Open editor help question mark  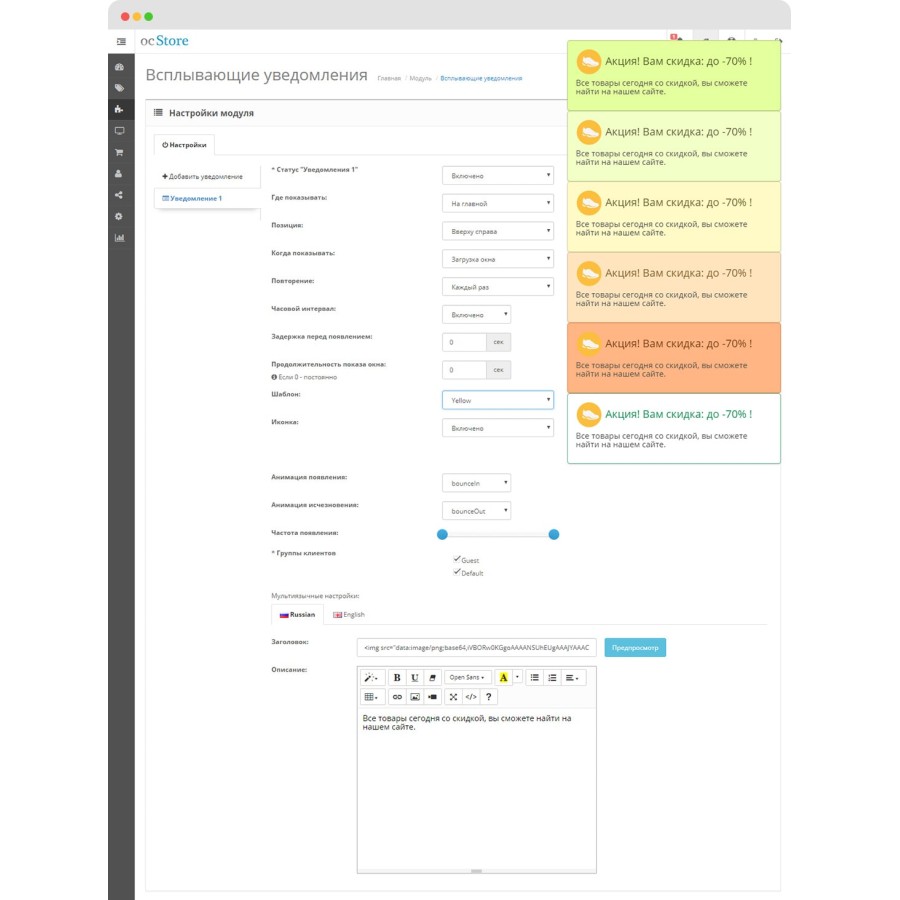click(488, 697)
